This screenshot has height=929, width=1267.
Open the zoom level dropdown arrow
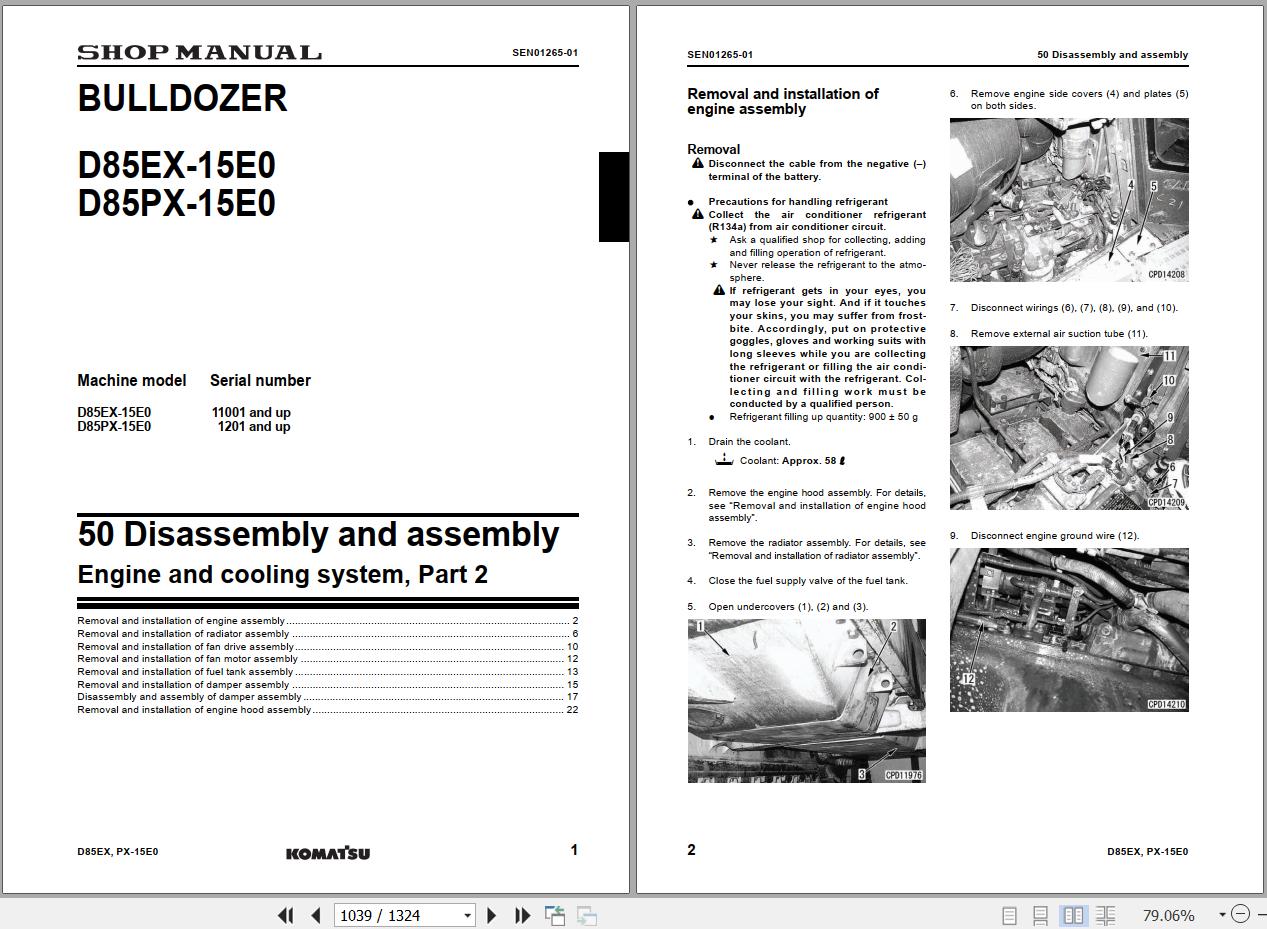point(1222,915)
